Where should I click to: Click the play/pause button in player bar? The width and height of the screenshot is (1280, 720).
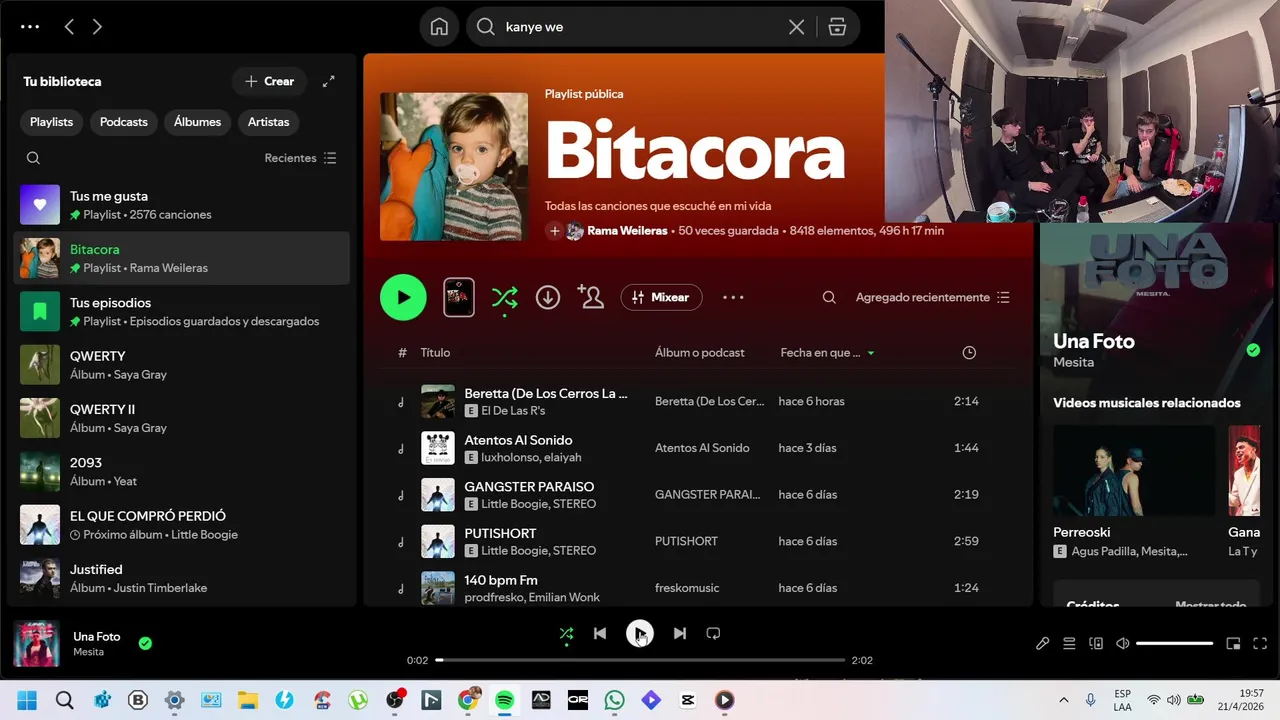640,633
